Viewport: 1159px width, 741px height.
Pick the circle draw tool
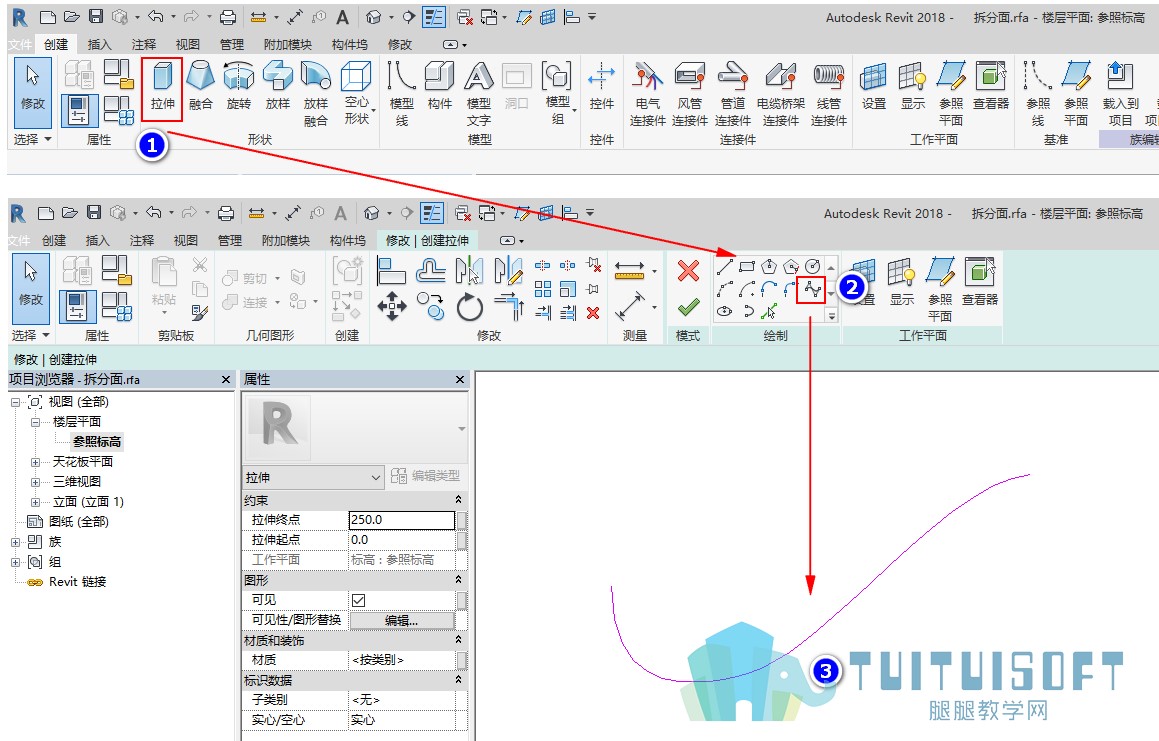click(x=812, y=267)
